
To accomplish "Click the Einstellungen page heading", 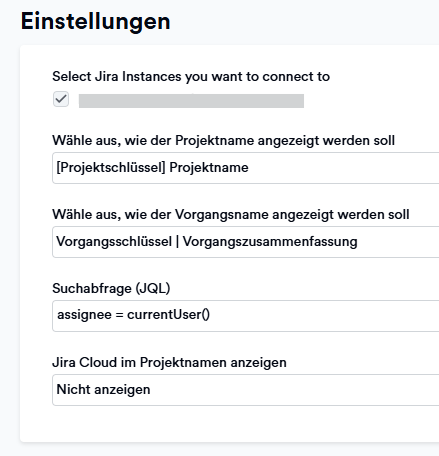I will [x=96, y=21].
